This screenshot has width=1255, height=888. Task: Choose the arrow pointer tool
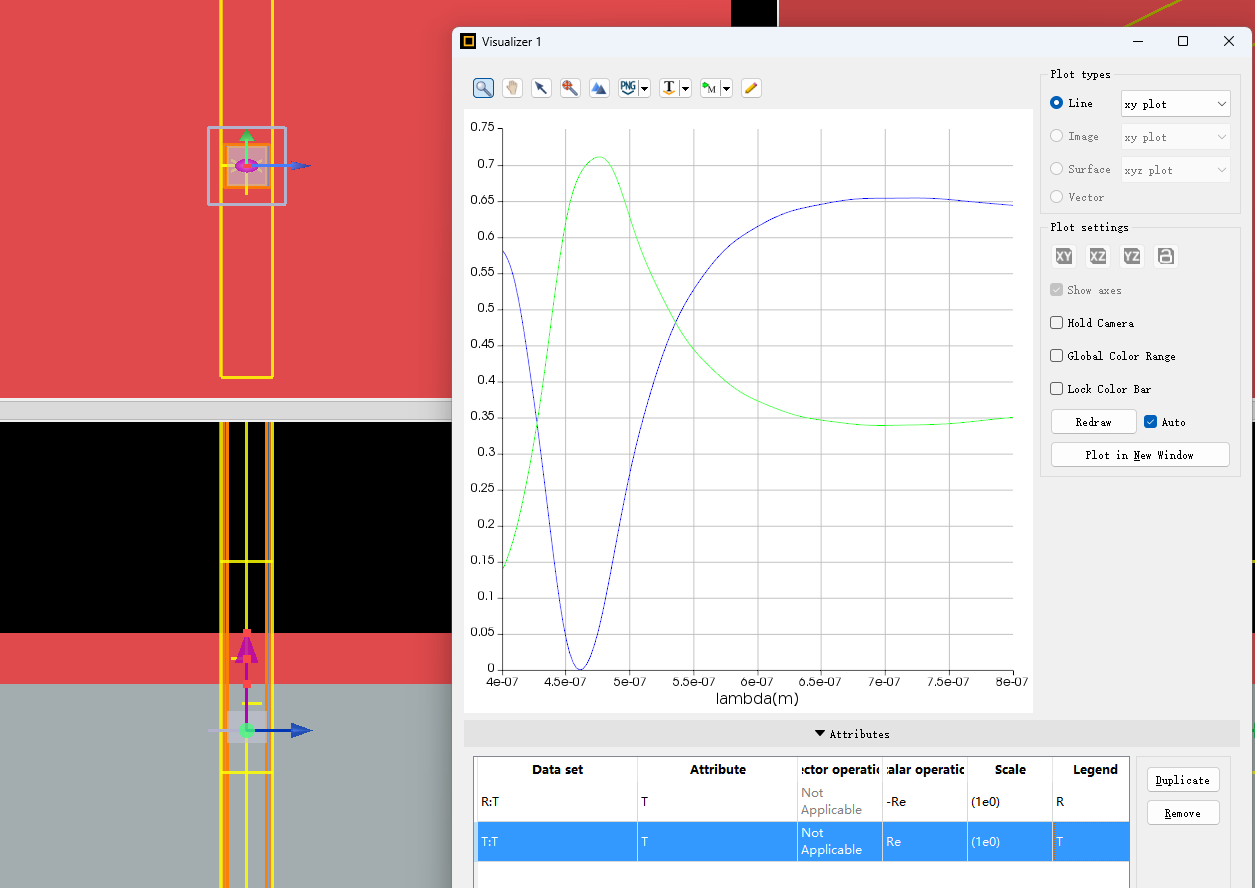pos(541,88)
